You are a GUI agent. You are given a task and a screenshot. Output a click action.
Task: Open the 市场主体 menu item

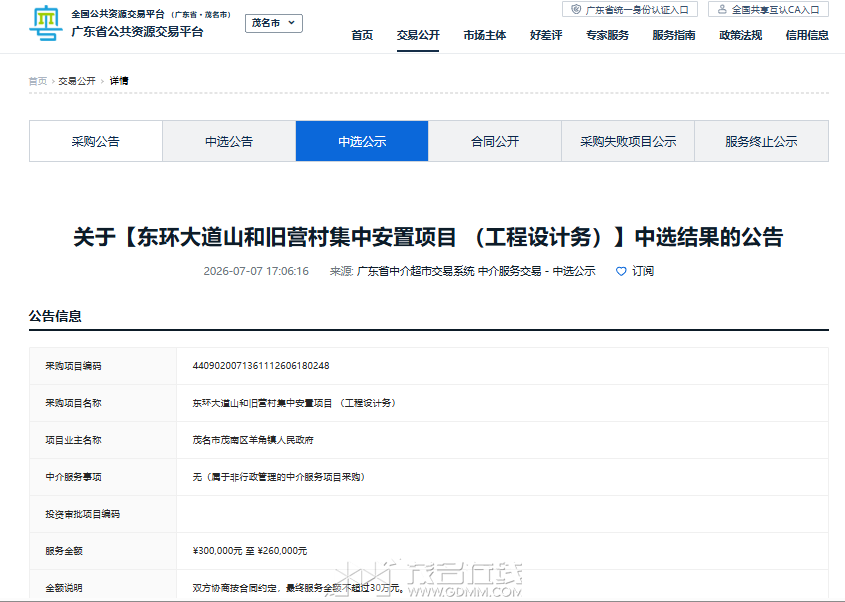click(x=484, y=35)
